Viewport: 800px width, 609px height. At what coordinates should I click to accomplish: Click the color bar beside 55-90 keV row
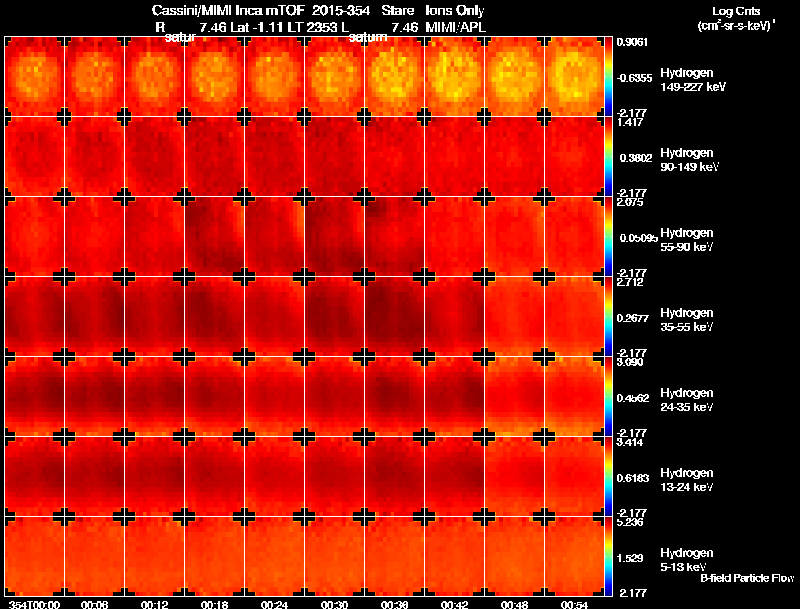(x=608, y=237)
